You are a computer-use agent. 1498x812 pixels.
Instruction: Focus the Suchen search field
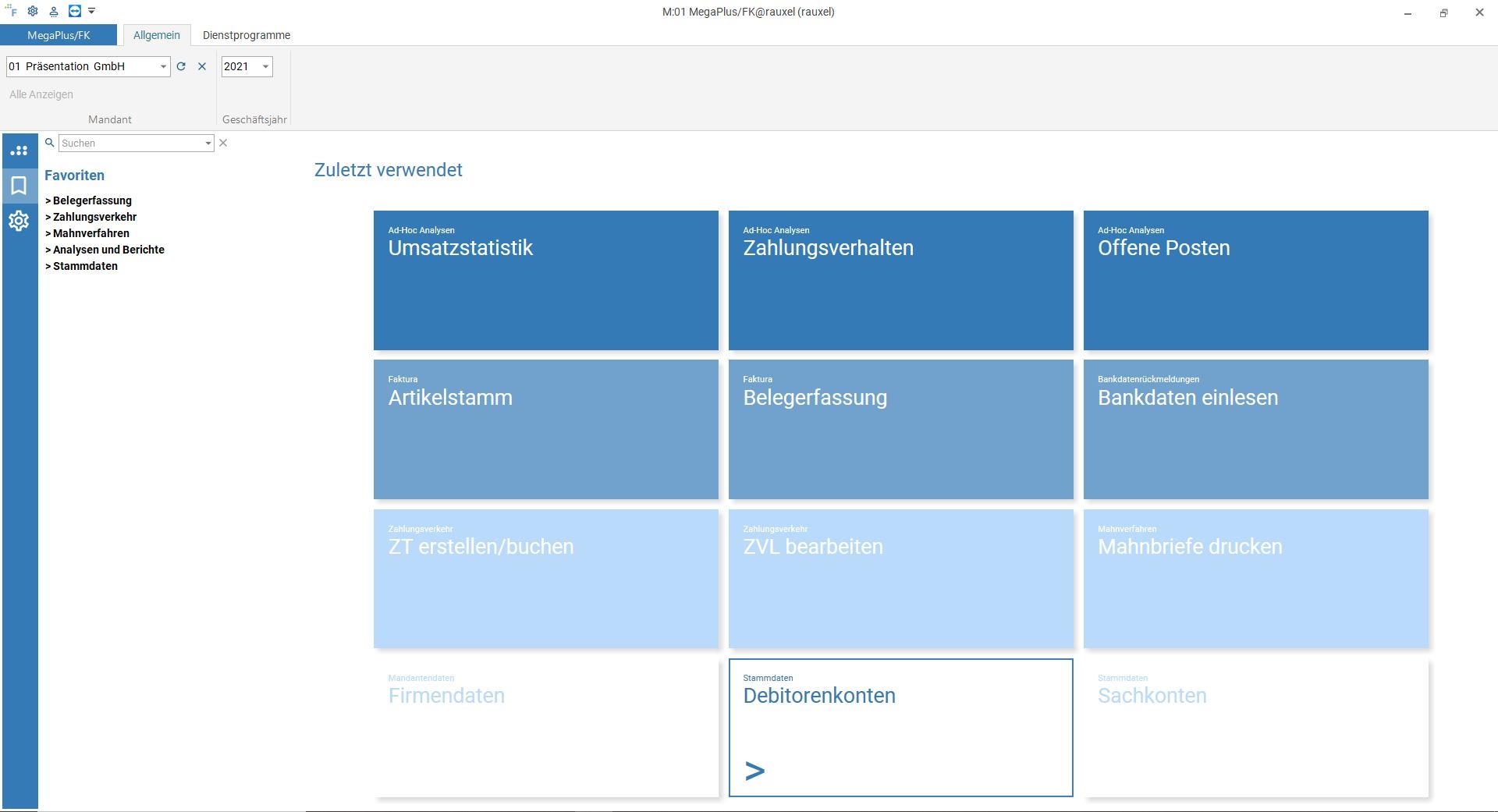[x=131, y=144]
